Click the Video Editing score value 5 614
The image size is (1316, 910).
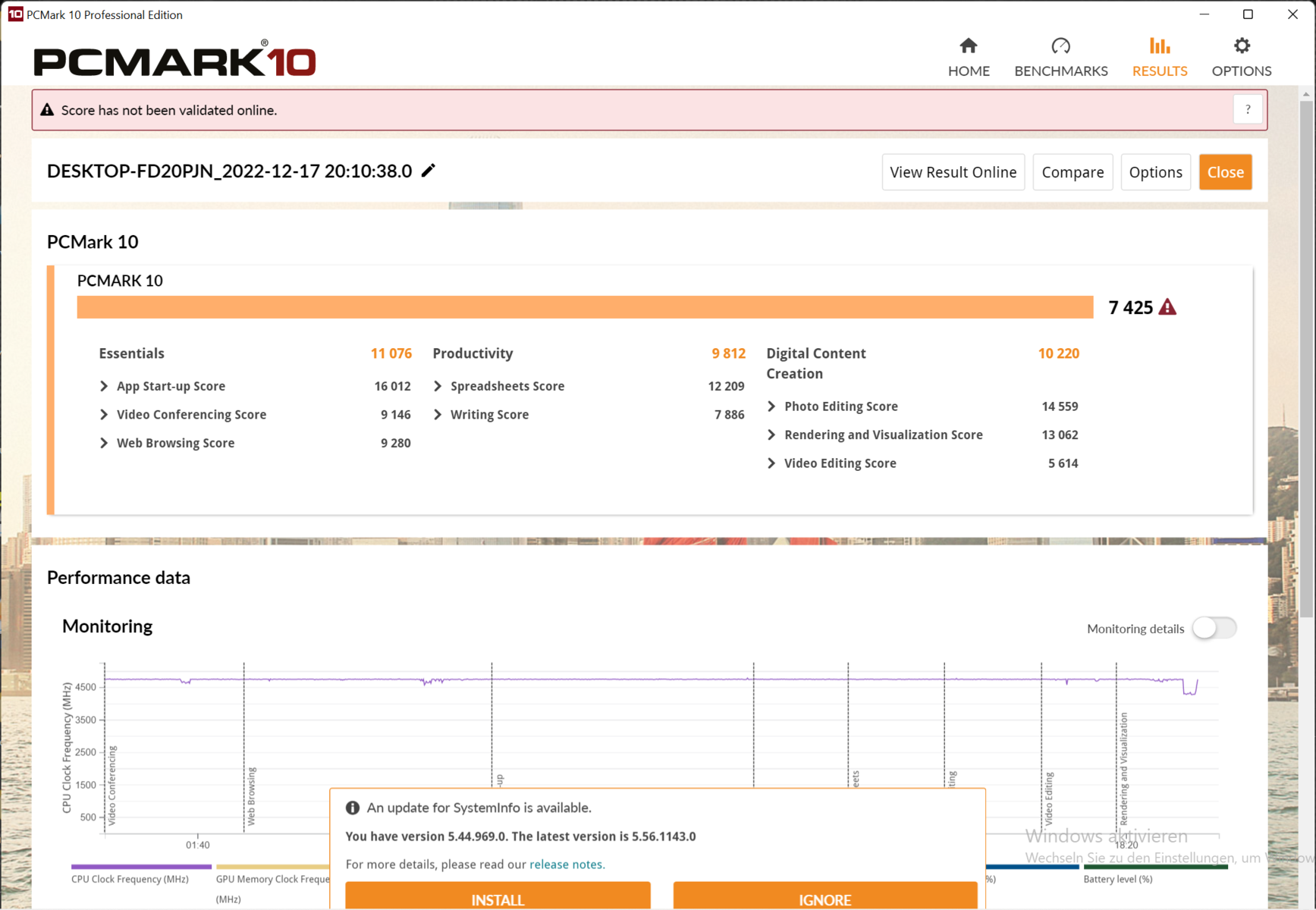tap(1063, 463)
